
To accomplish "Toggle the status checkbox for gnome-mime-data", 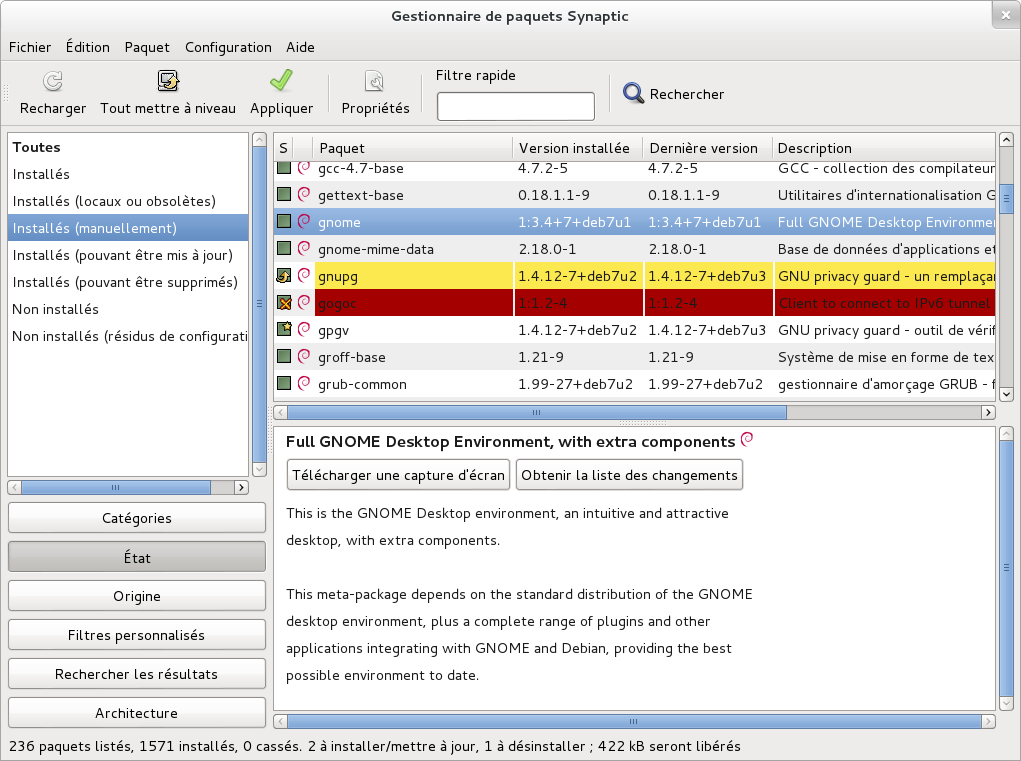I will click(286, 249).
